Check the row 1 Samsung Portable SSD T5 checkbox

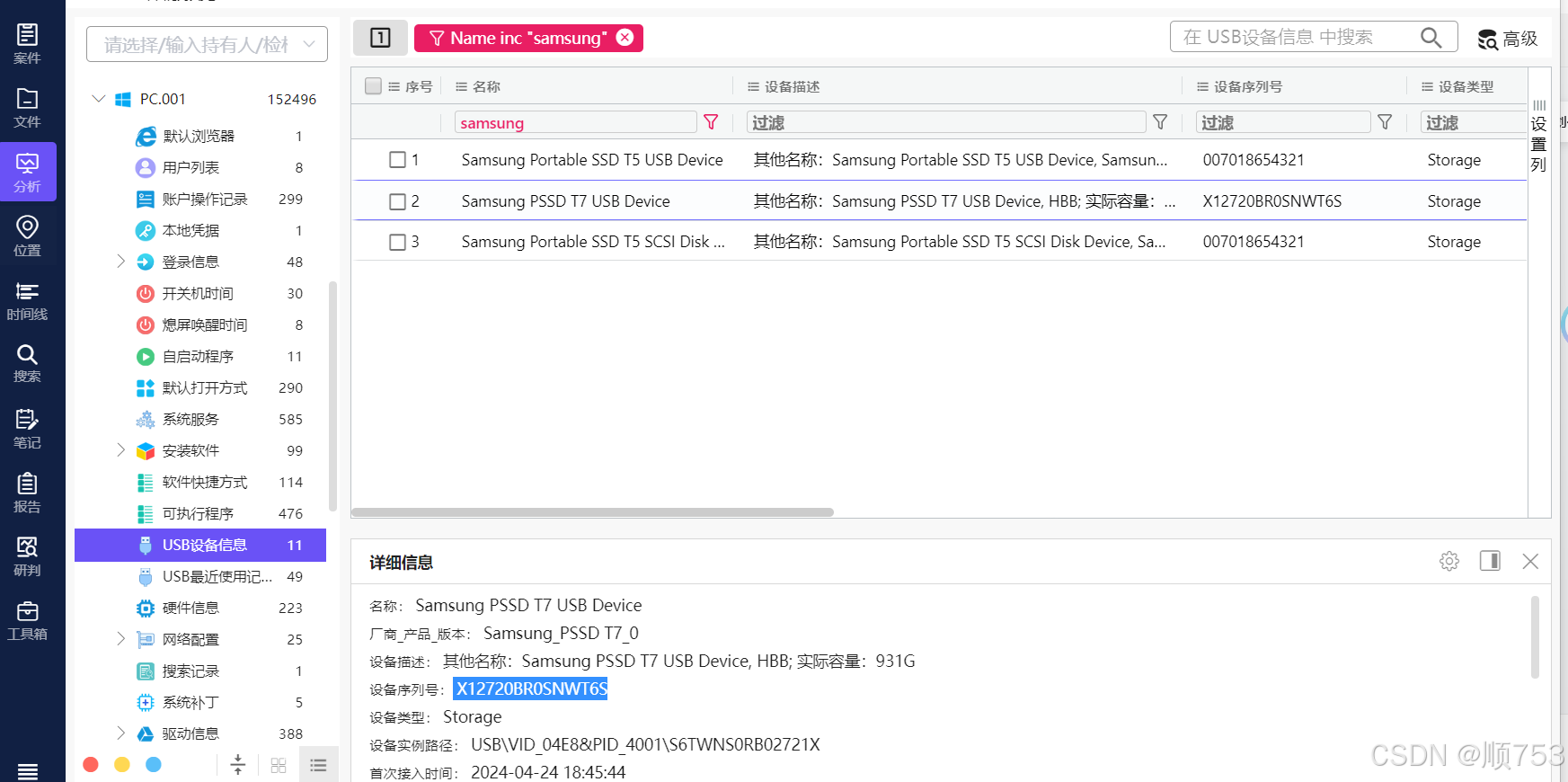pyautogui.click(x=397, y=160)
